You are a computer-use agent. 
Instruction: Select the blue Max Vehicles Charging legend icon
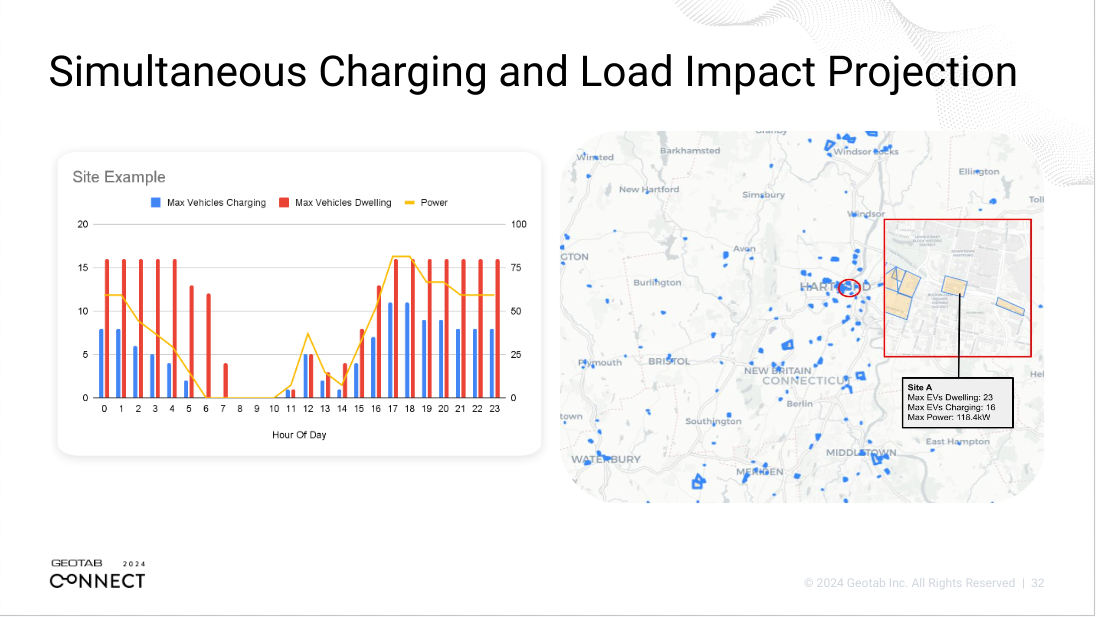pyautogui.click(x=155, y=202)
